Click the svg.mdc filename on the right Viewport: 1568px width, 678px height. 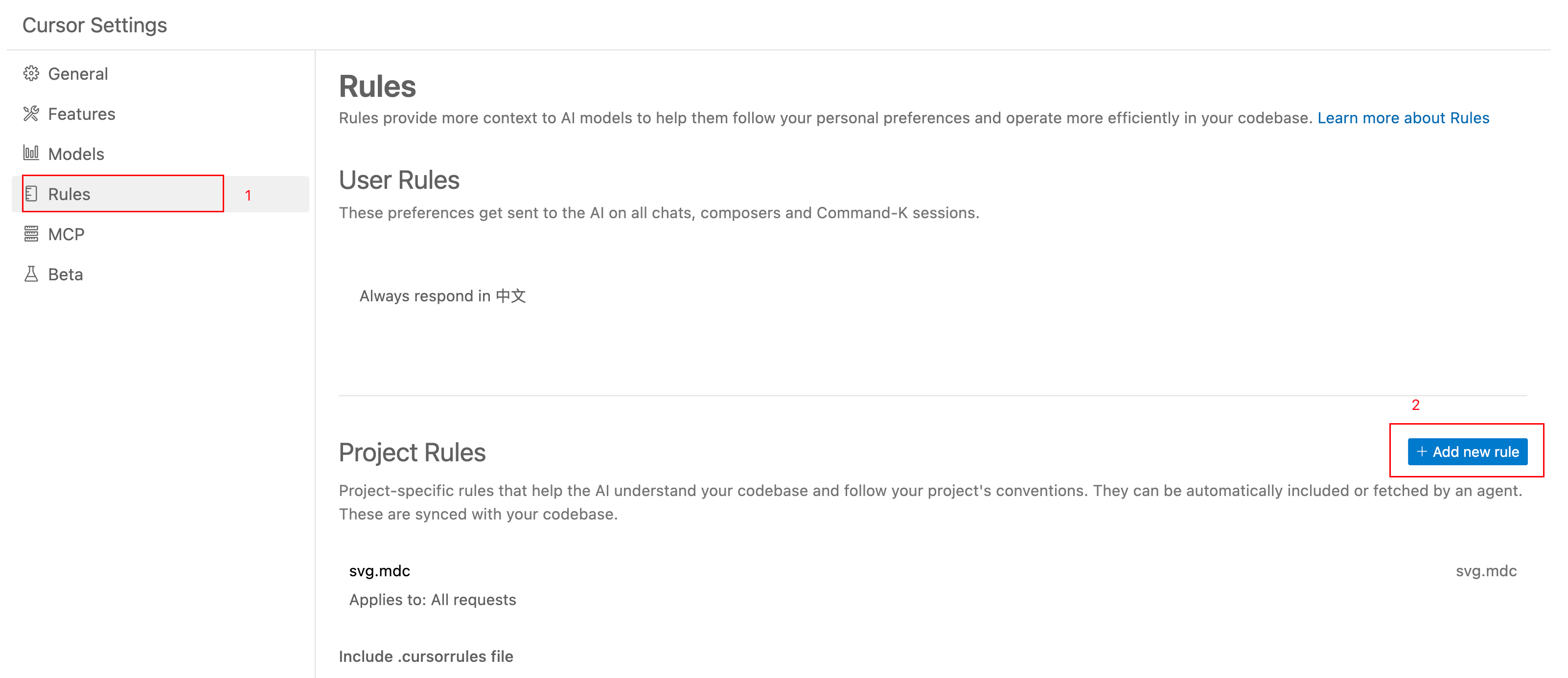click(1486, 571)
